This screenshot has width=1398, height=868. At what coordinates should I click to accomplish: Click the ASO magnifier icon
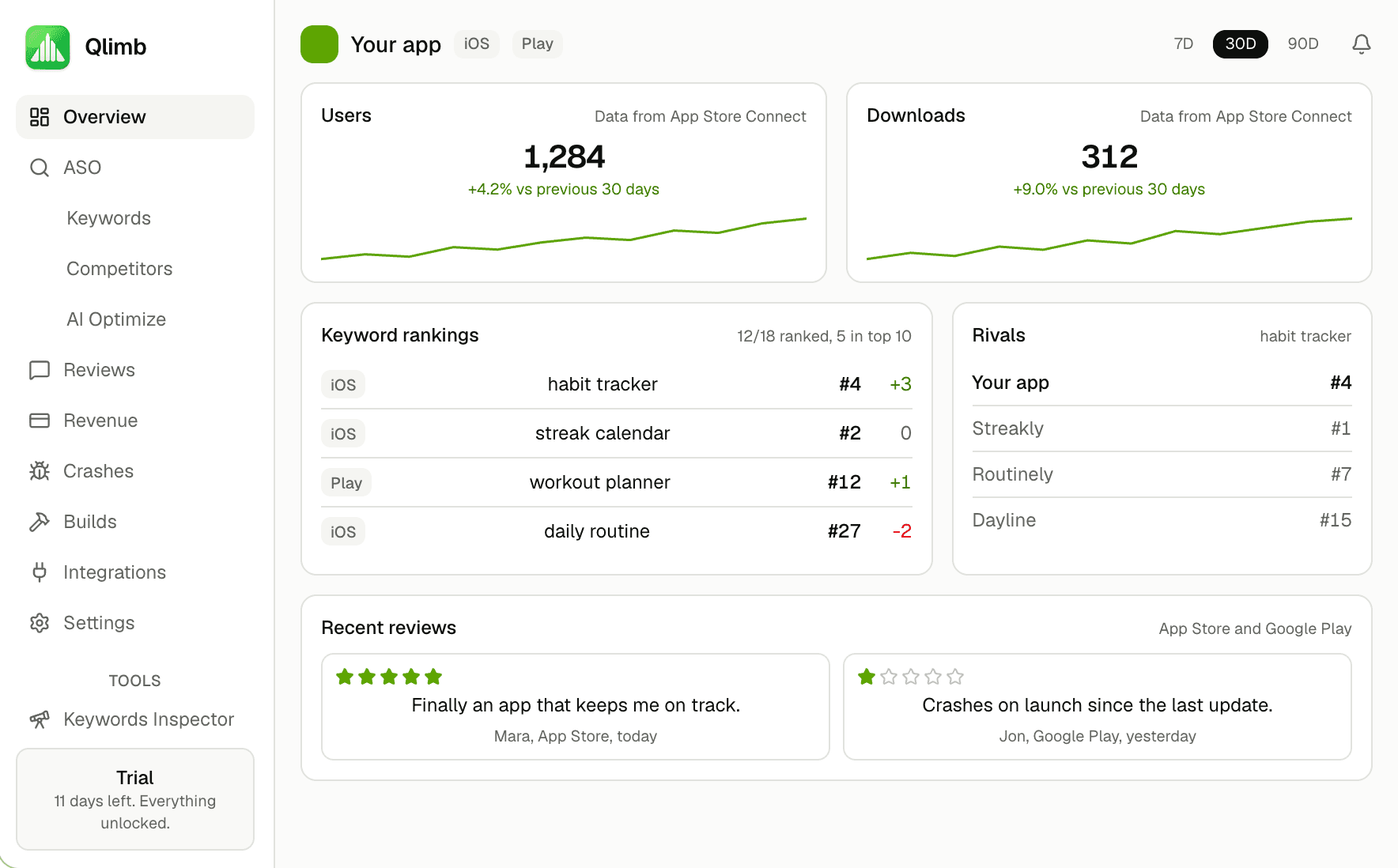point(40,168)
